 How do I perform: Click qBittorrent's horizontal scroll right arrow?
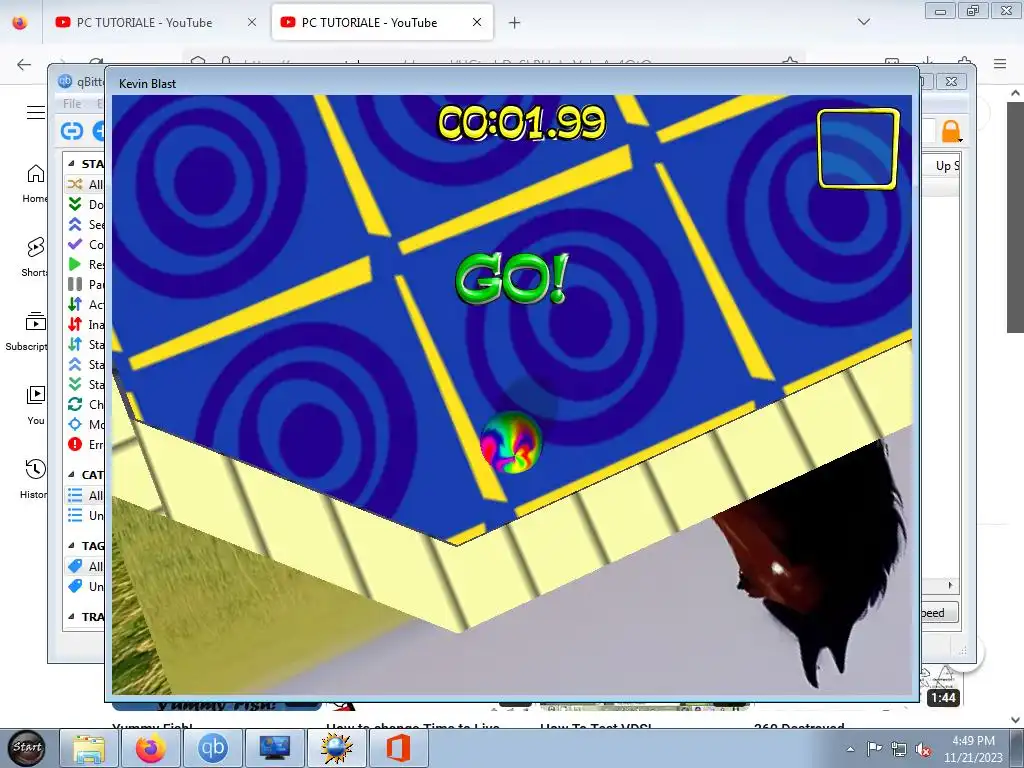tap(950, 585)
